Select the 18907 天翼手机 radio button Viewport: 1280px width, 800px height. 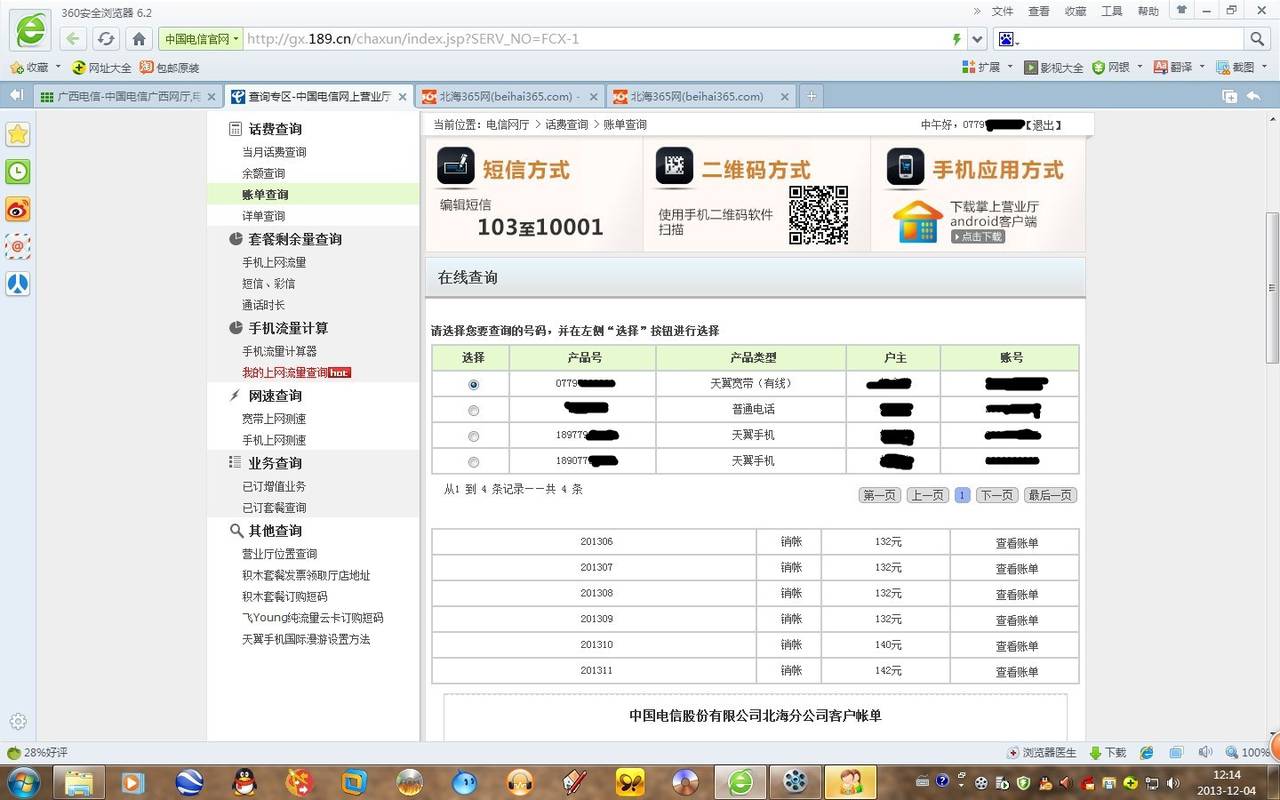point(473,462)
